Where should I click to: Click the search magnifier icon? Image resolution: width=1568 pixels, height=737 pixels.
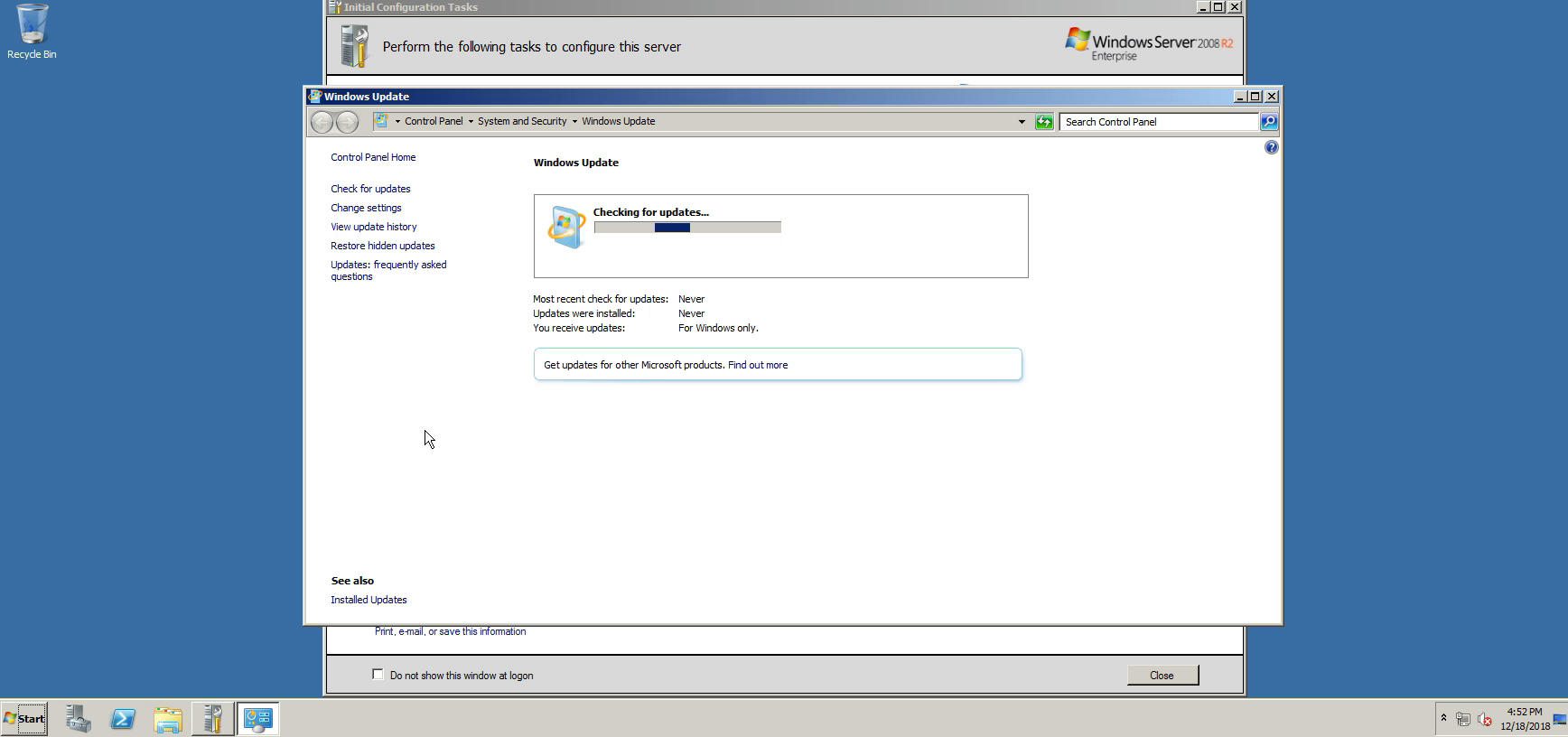(1269, 122)
